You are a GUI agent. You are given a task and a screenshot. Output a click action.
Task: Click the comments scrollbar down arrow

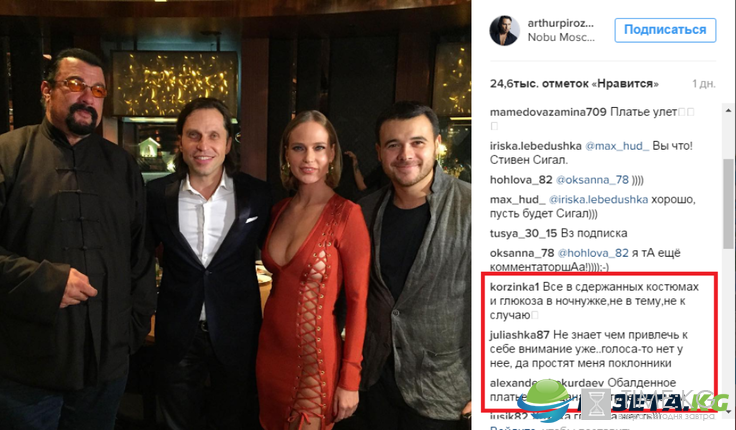click(x=728, y=411)
